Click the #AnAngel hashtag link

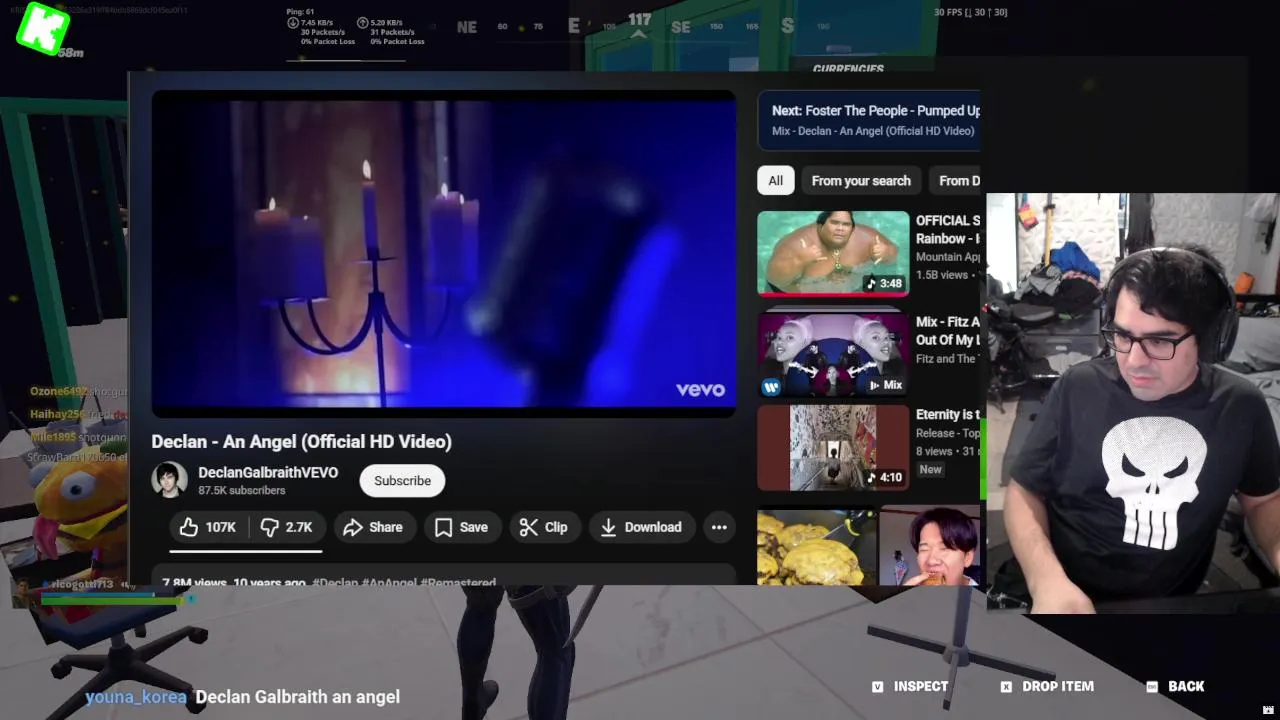click(389, 582)
